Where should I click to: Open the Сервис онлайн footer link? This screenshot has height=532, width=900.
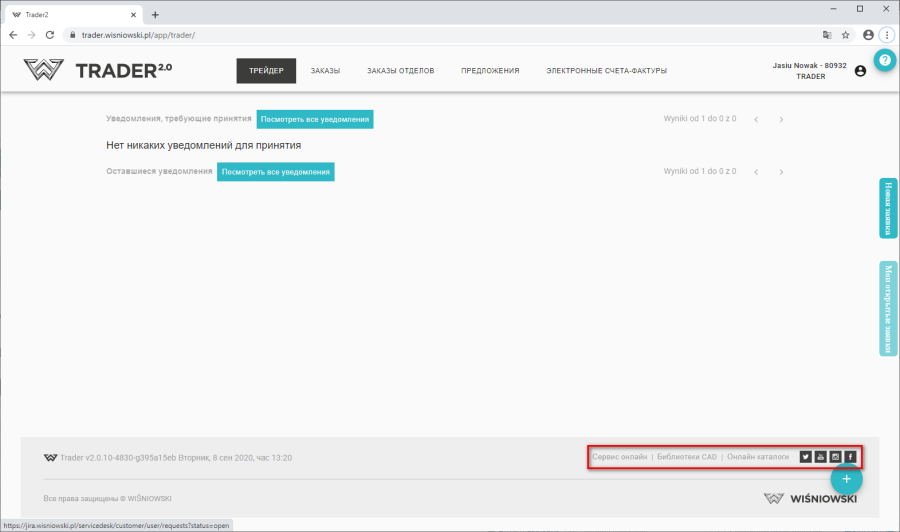pos(619,457)
